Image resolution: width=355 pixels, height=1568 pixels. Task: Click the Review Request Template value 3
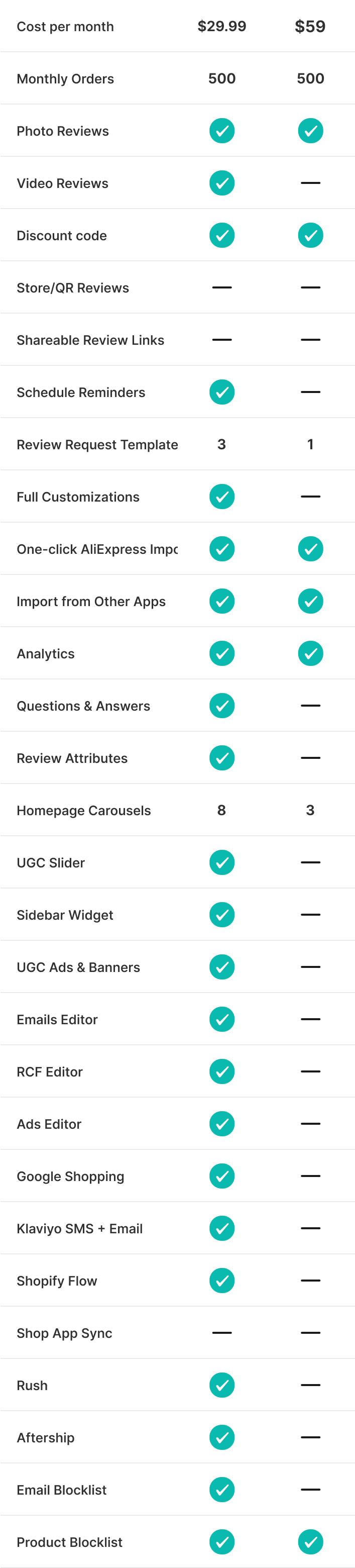pos(222,444)
